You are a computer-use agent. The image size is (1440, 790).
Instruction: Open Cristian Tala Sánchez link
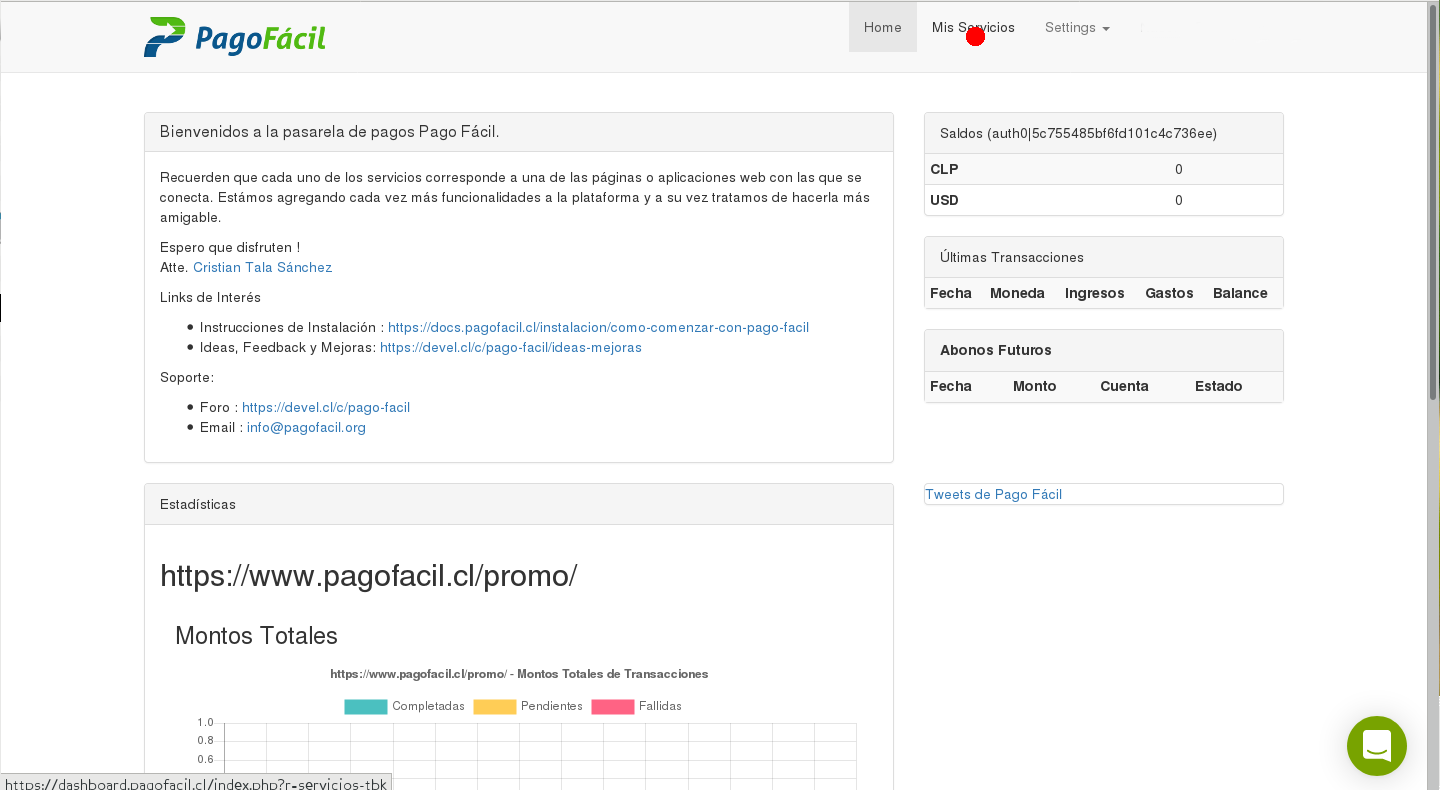[x=262, y=267]
